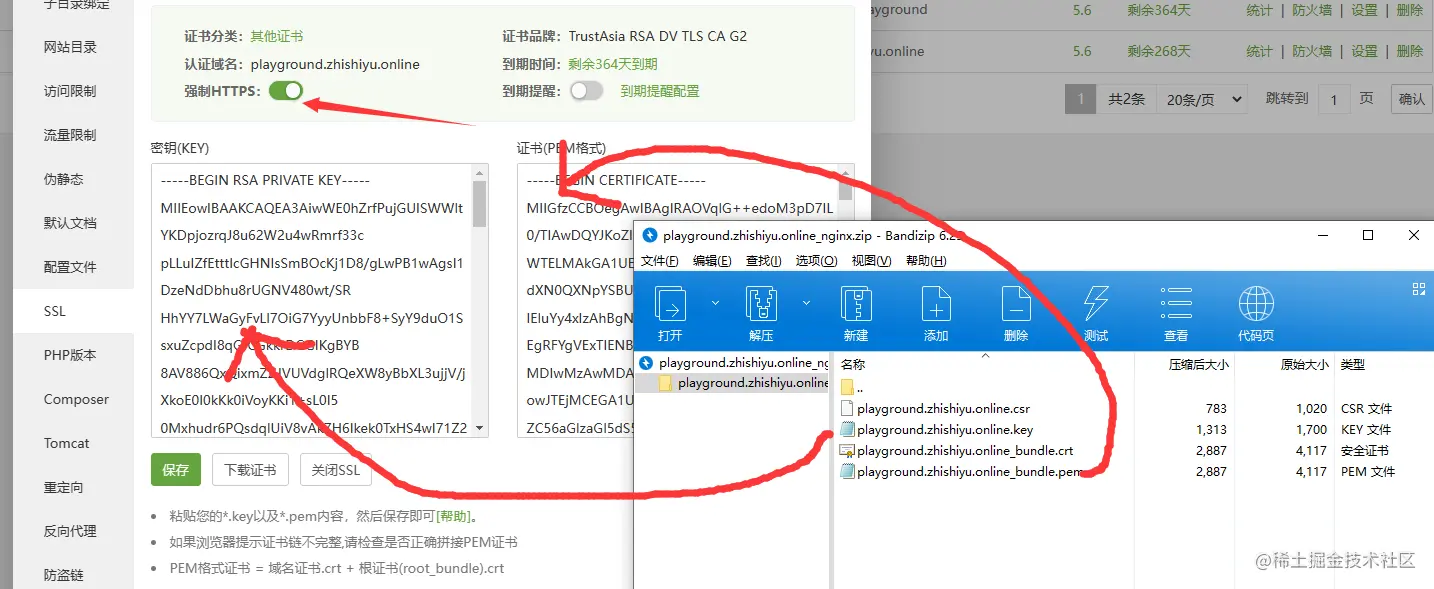
Task: Click the 跳转到 page number input field
Action: (1333, 99)
